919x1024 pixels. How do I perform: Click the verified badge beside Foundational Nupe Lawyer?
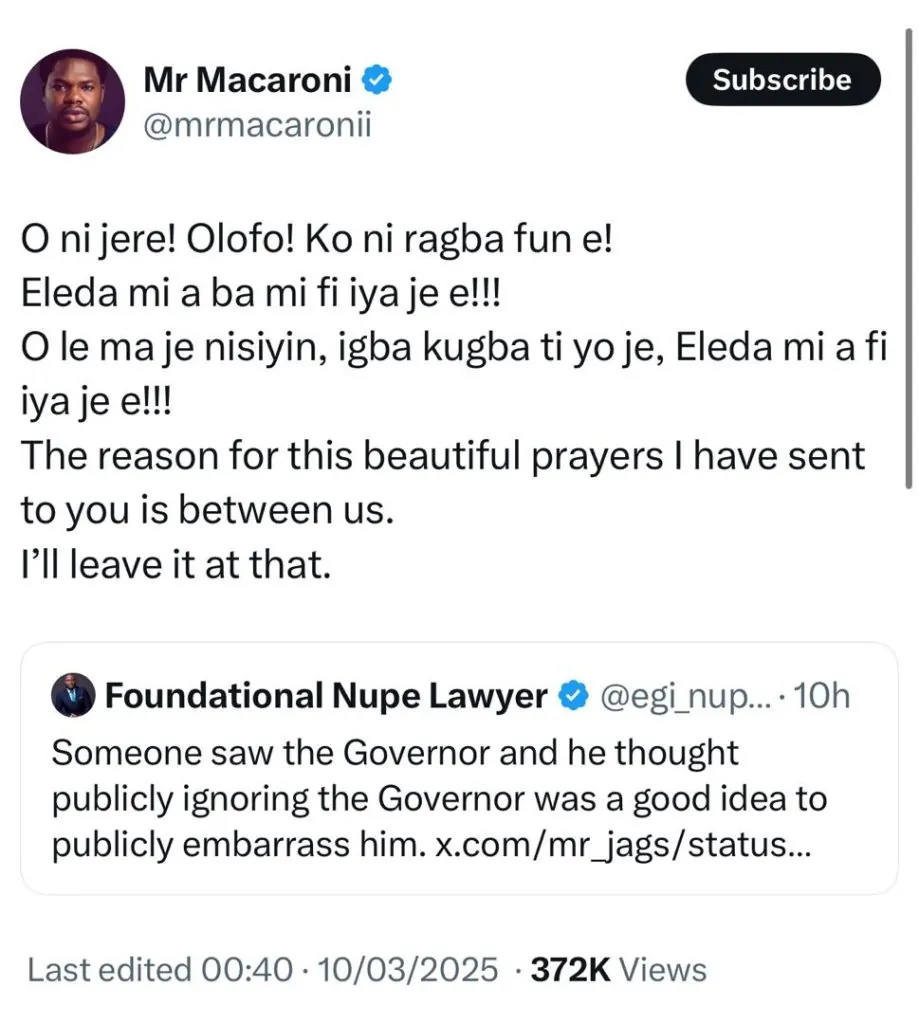click(571, 695)
